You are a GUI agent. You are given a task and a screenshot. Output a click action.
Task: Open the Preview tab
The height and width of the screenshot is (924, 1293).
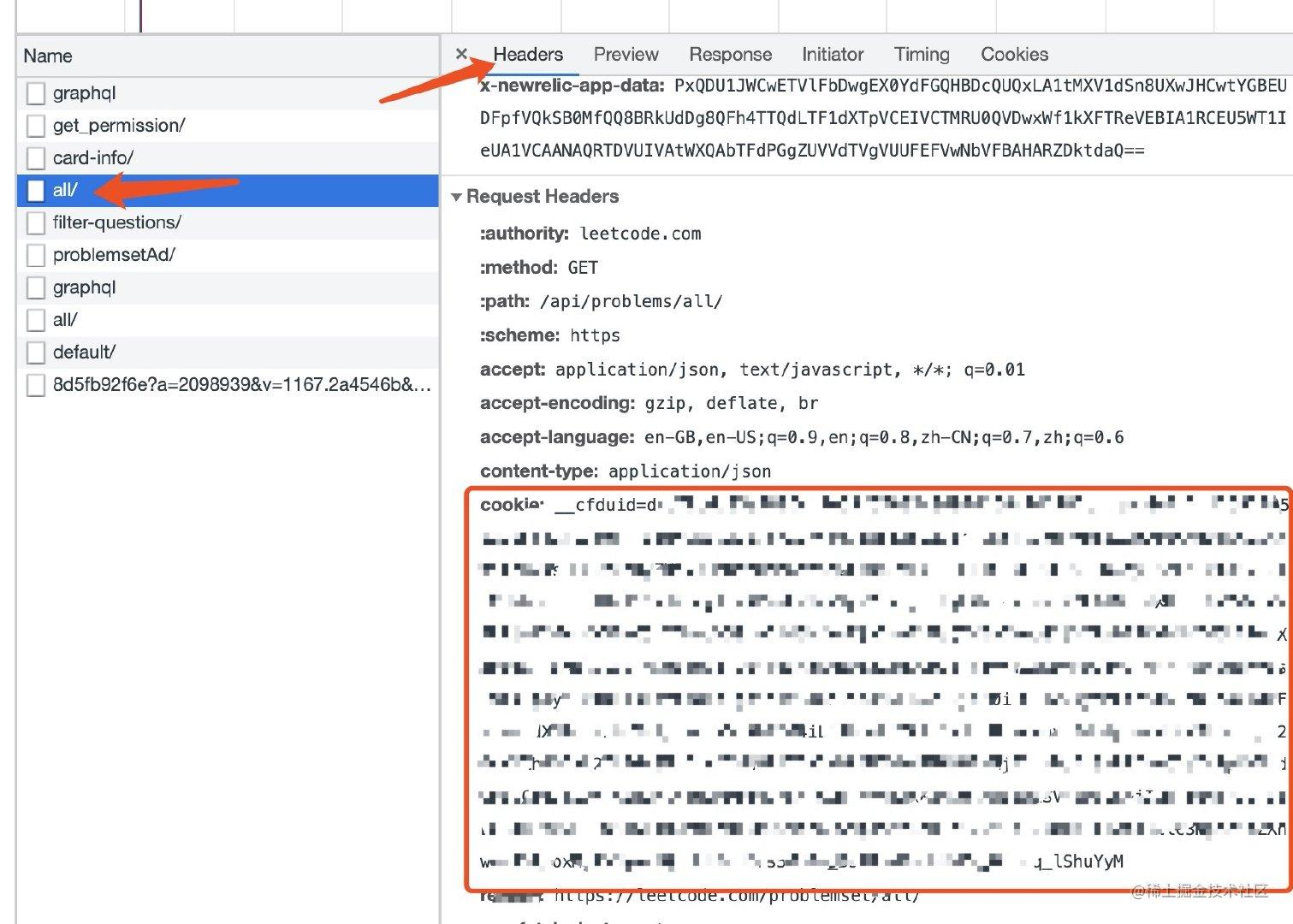(x=626, y=55)
